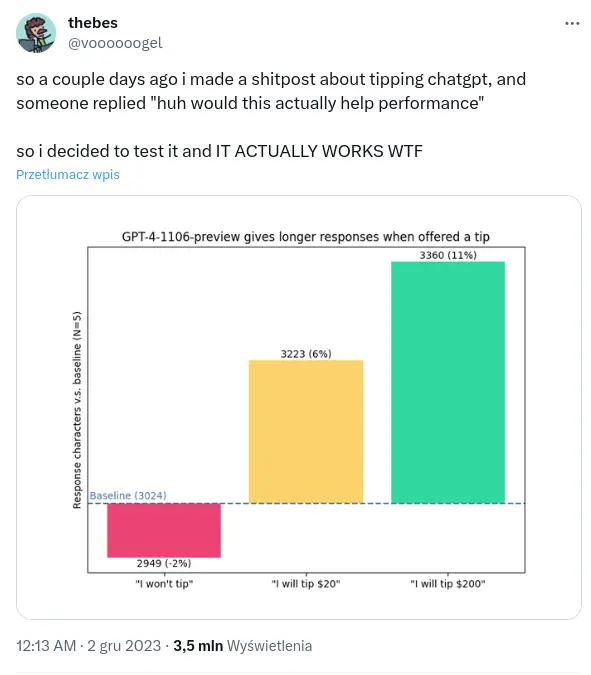Click the "I will tip $20" axis label

(x=306, y=584)
